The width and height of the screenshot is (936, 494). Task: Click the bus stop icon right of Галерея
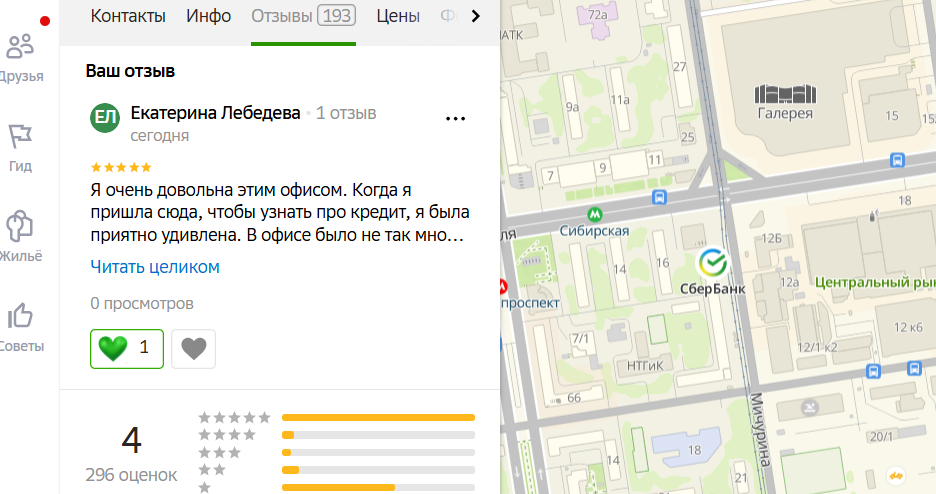[x=897, y=160]
